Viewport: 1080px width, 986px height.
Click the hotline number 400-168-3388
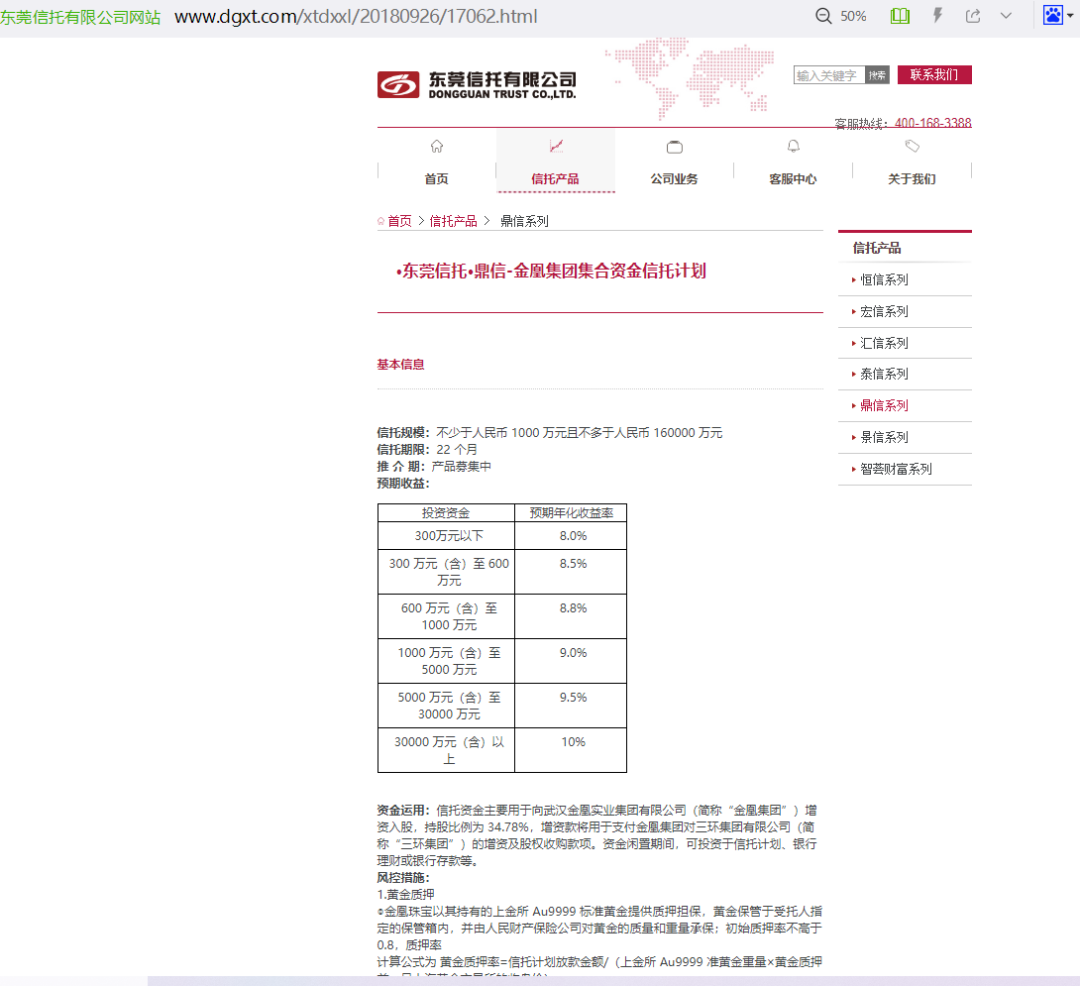tap(933, 123)
